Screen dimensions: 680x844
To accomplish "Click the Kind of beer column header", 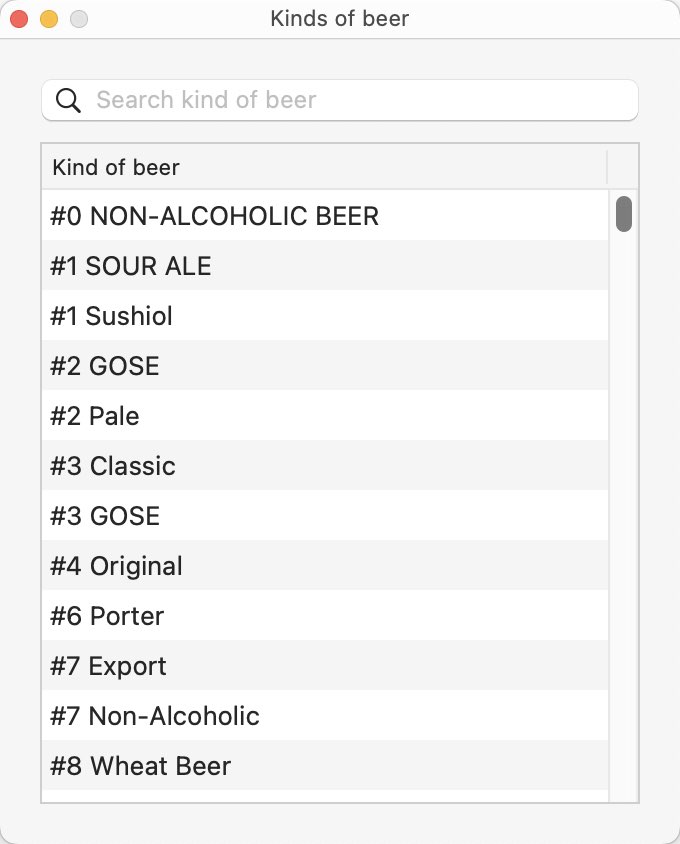I will click(x=324, y=167).
